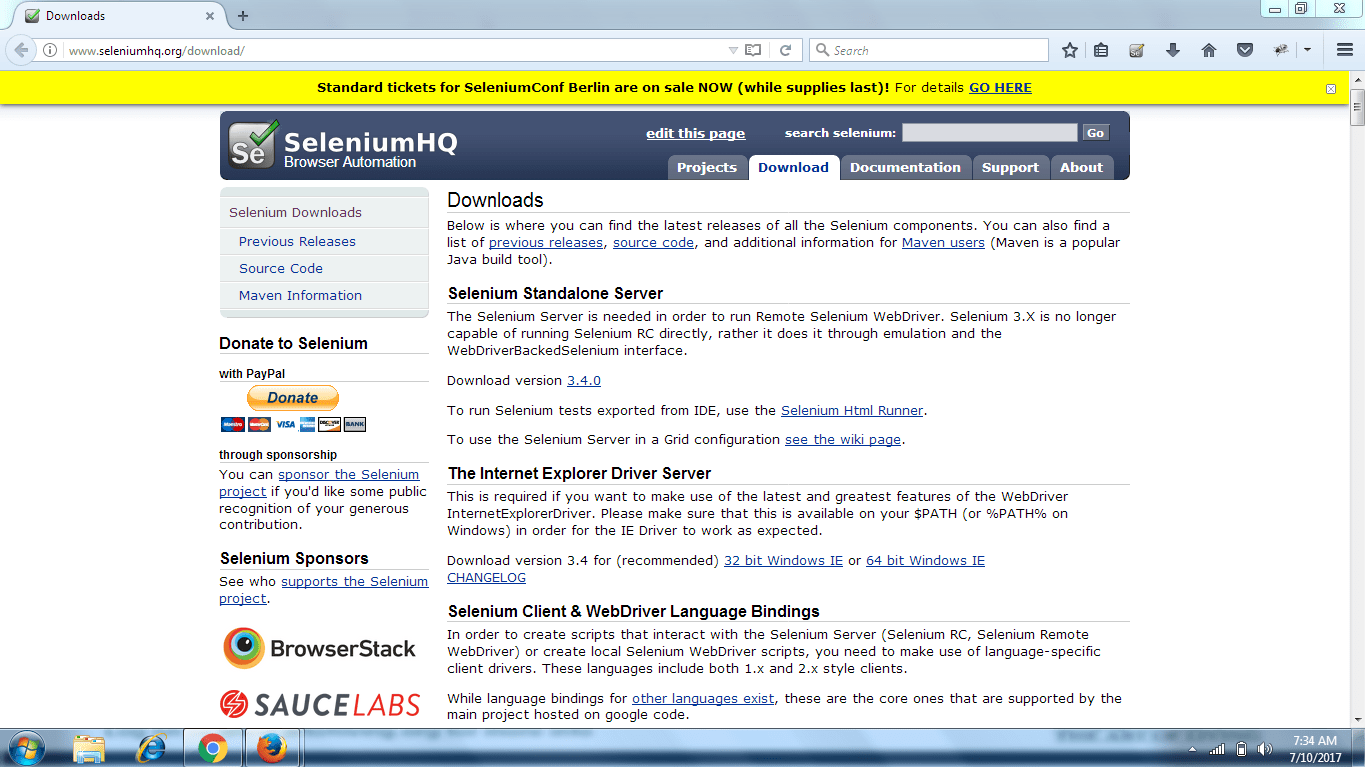Screen dimensions: 1365x767
Task: Expand hidden icons in the system tray
Action: 1191,747
